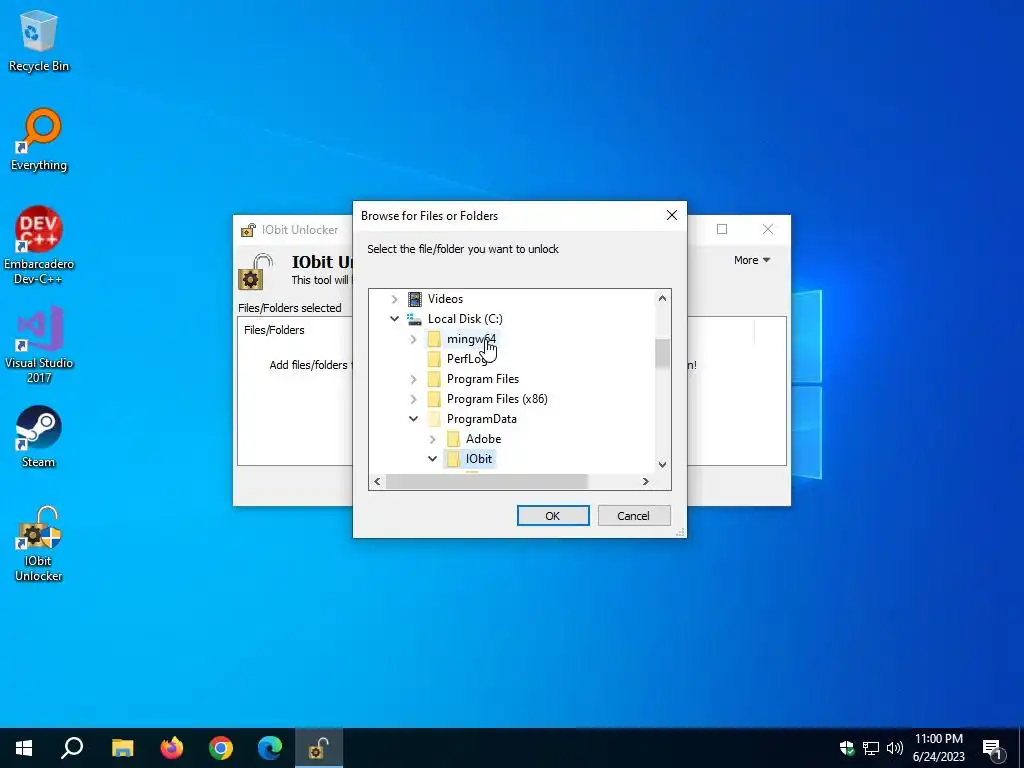The width and height of the screenshot is (1024, 768).
Task: Click the tree scroll left arrow
Action: tap(377, 481)
